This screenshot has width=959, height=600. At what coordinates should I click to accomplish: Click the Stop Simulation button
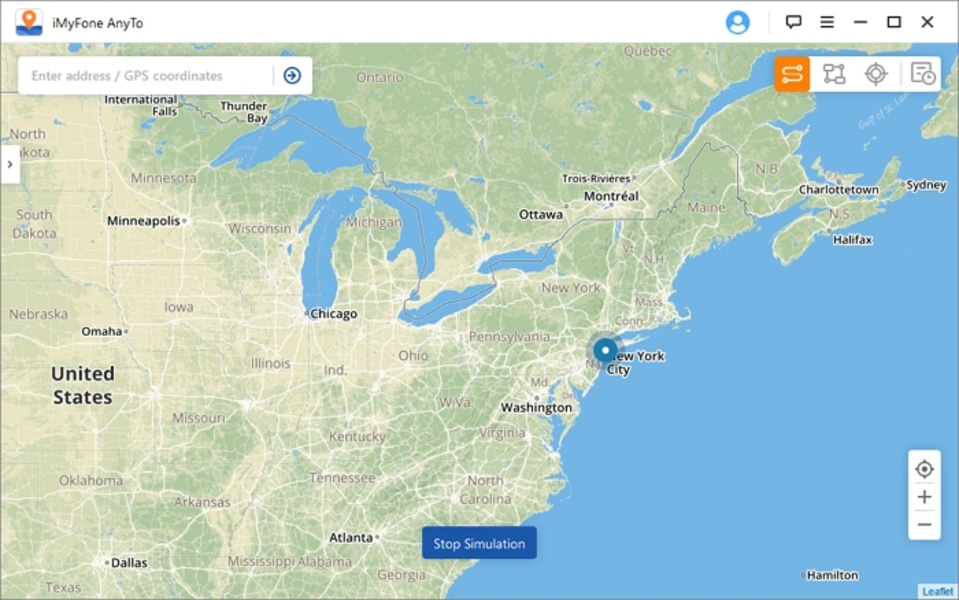pos(479,543)
